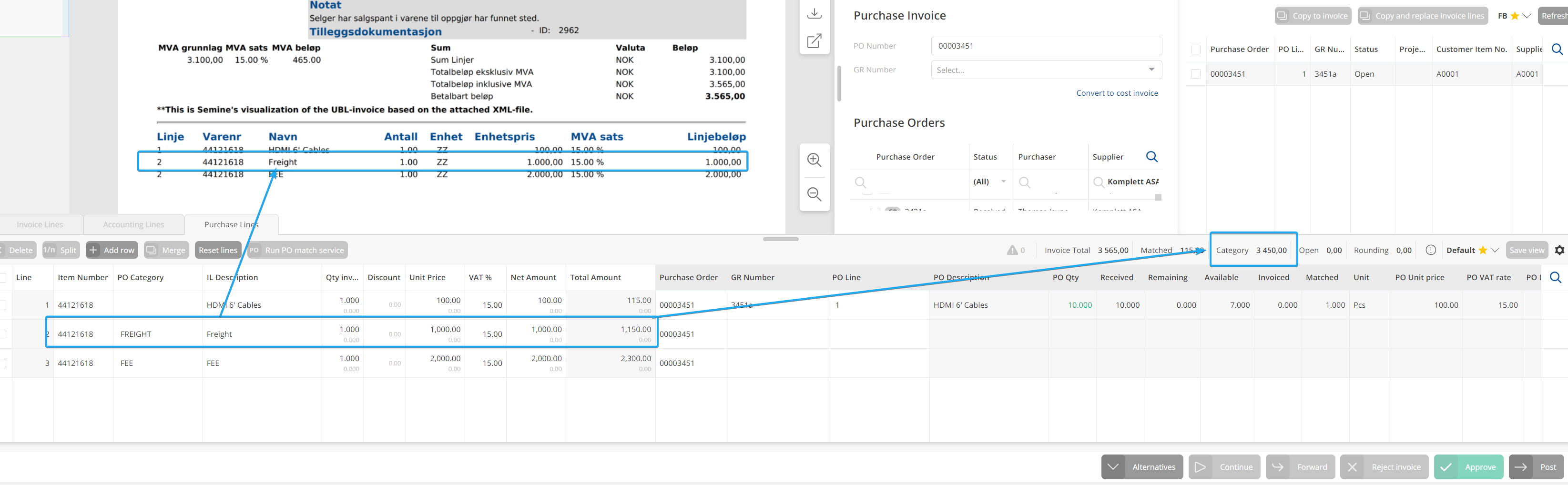1568x485 pixels.
Task: Open the Accounting Lines tab
Action: point(133,224)
